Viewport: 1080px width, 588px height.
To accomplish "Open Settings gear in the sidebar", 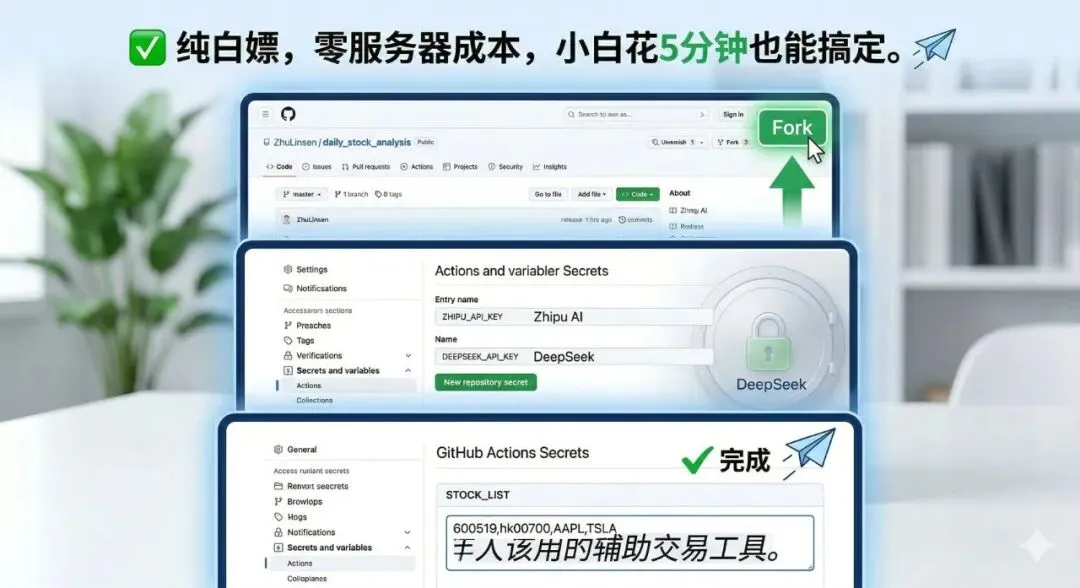I will tap(306, 269).
